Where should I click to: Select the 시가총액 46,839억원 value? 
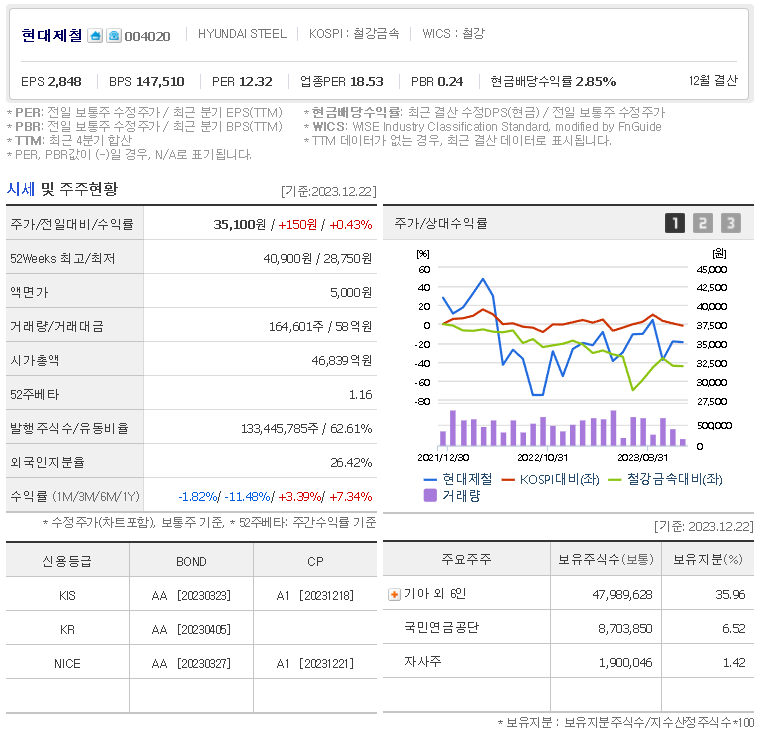pyautogui.click(x=341, y=360)
